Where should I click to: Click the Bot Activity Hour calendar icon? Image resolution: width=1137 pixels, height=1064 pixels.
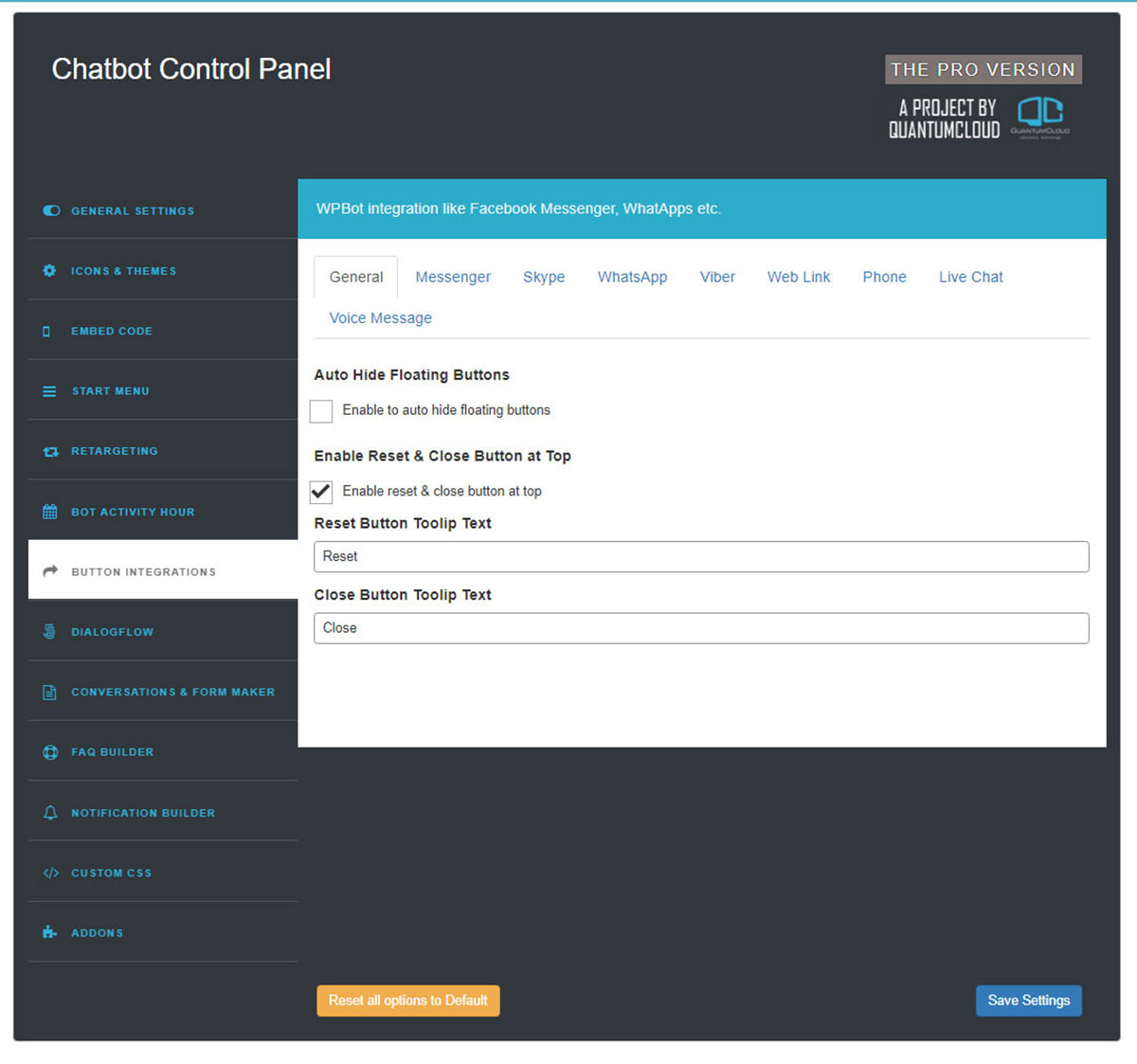pyautogui.click(x=50, y=512)
